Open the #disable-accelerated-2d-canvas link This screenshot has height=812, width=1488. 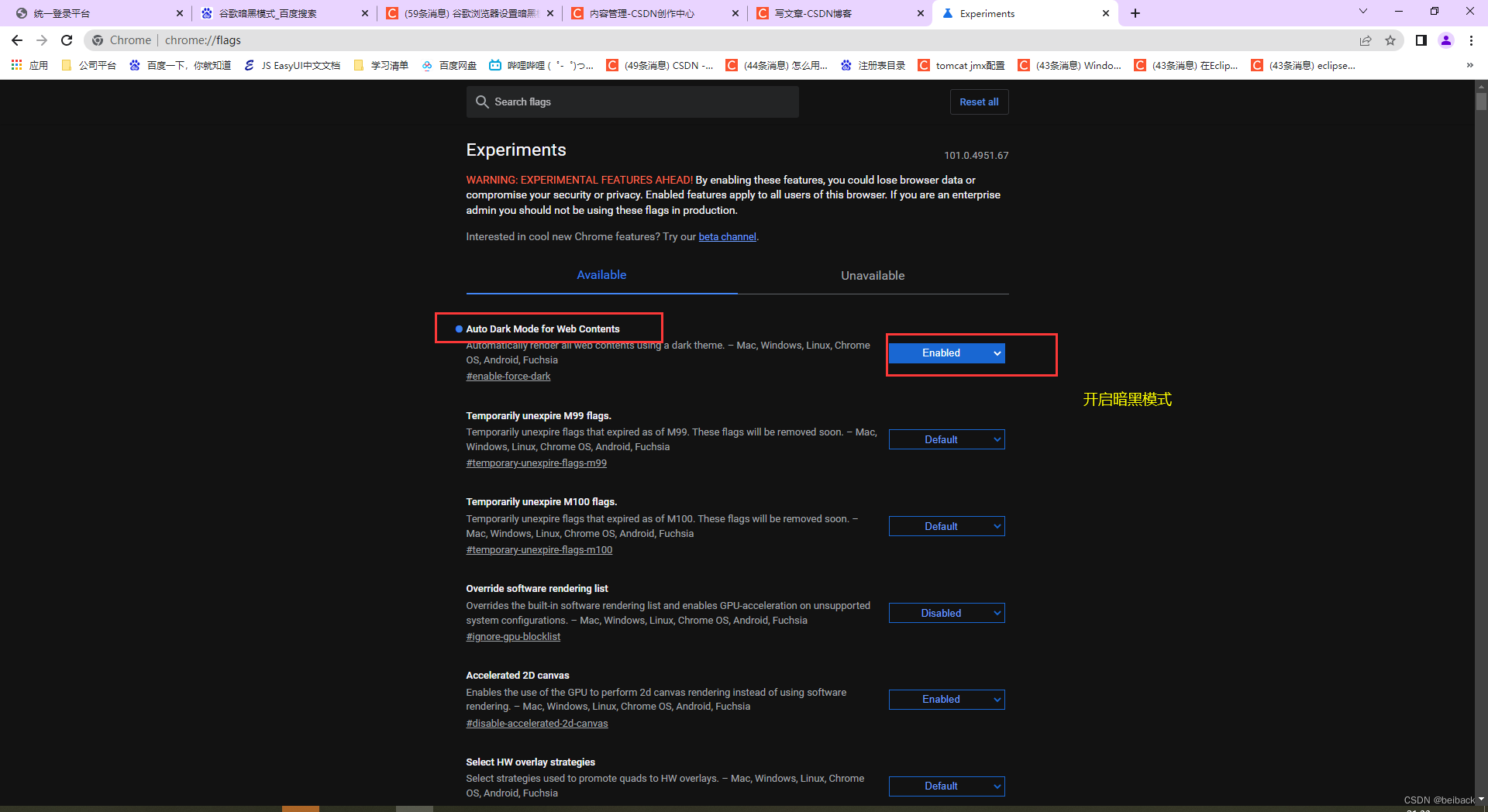click(537, 724)
